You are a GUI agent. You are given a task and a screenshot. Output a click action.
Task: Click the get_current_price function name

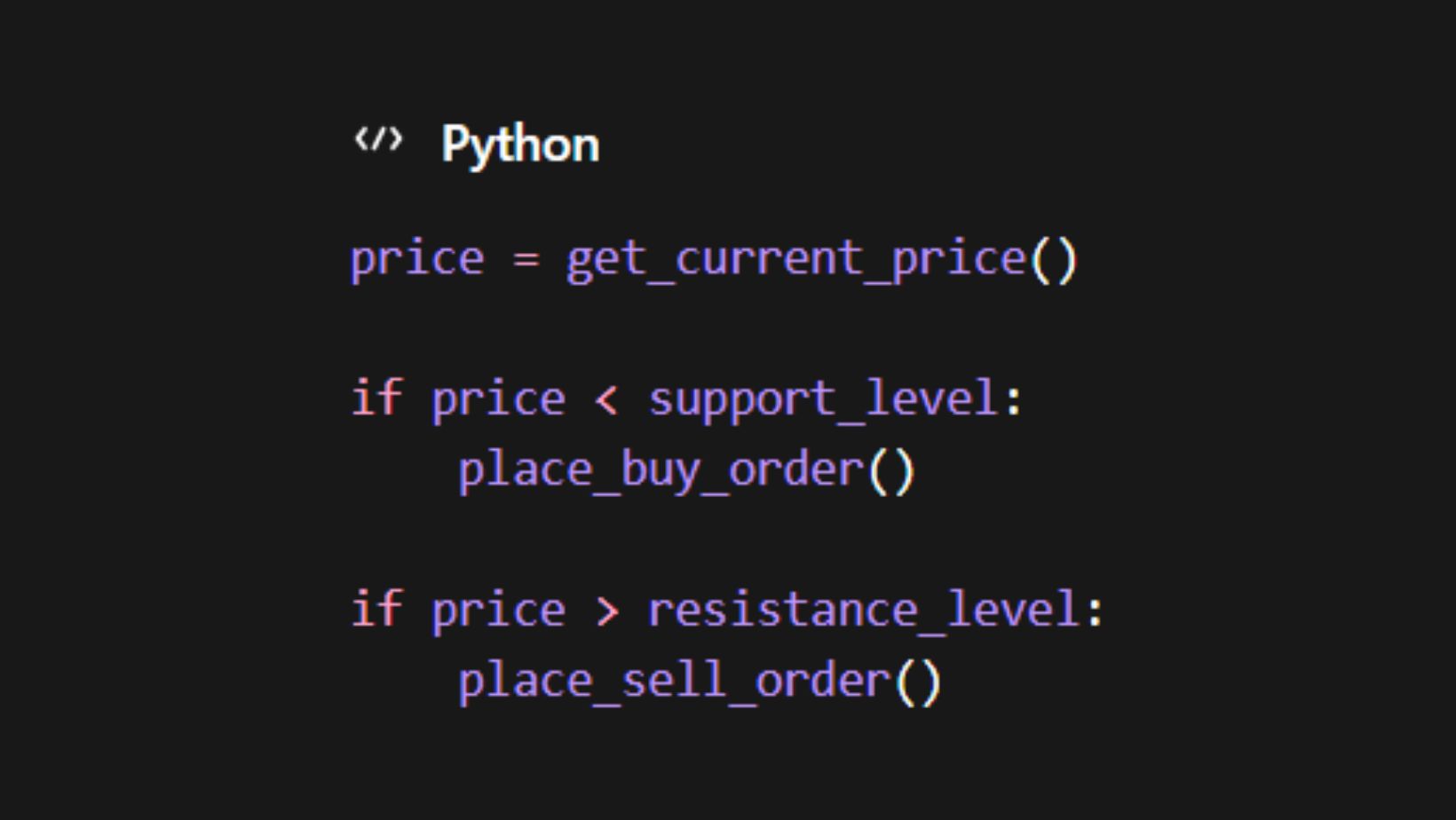pos(796,260)
